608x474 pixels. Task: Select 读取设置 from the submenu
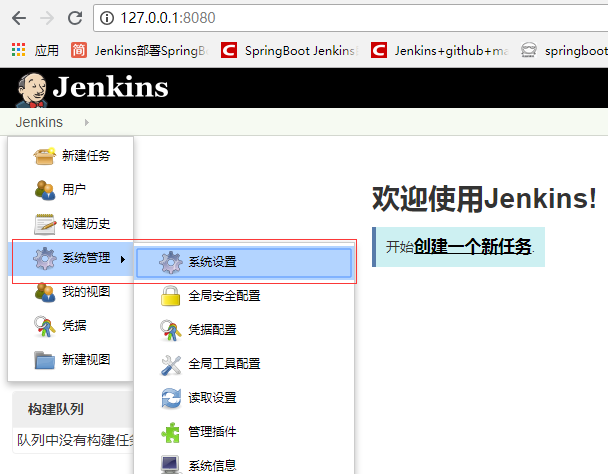tap(212, 398)
